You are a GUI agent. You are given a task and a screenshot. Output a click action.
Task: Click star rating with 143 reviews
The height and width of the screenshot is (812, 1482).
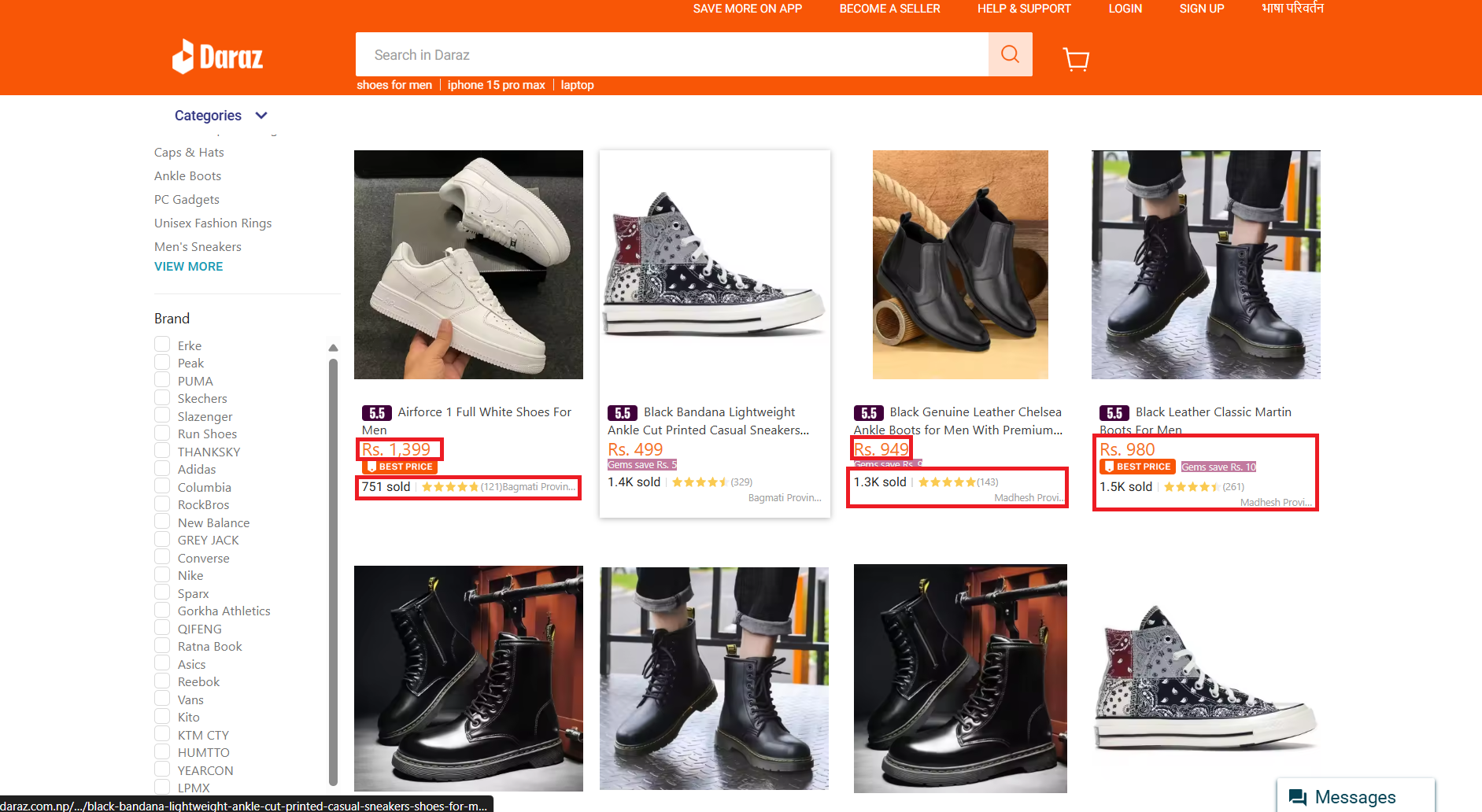pos(947,482)
